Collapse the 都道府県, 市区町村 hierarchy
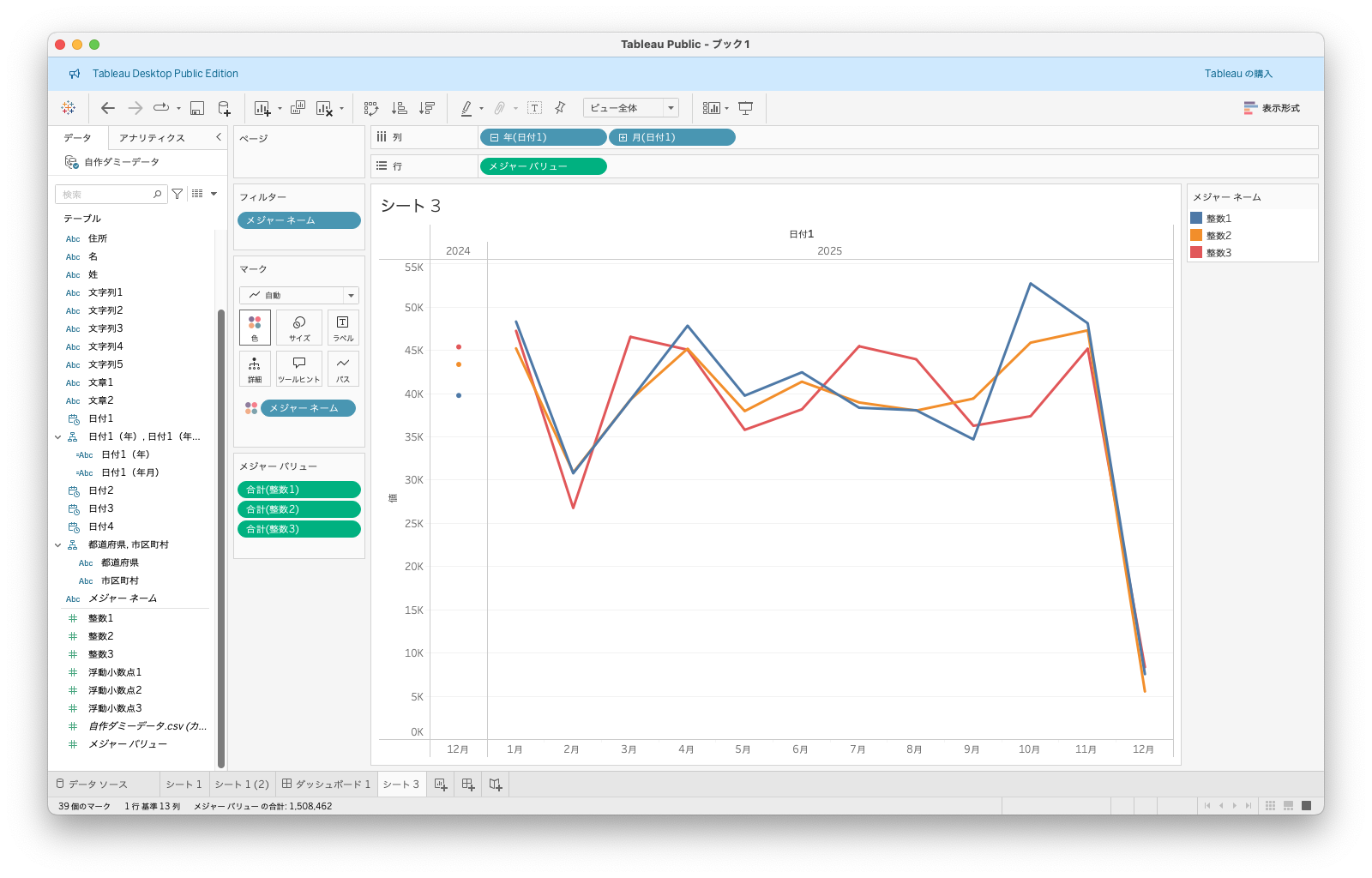This screenshot has width=1372, height=878. click(x=58, y=545)
